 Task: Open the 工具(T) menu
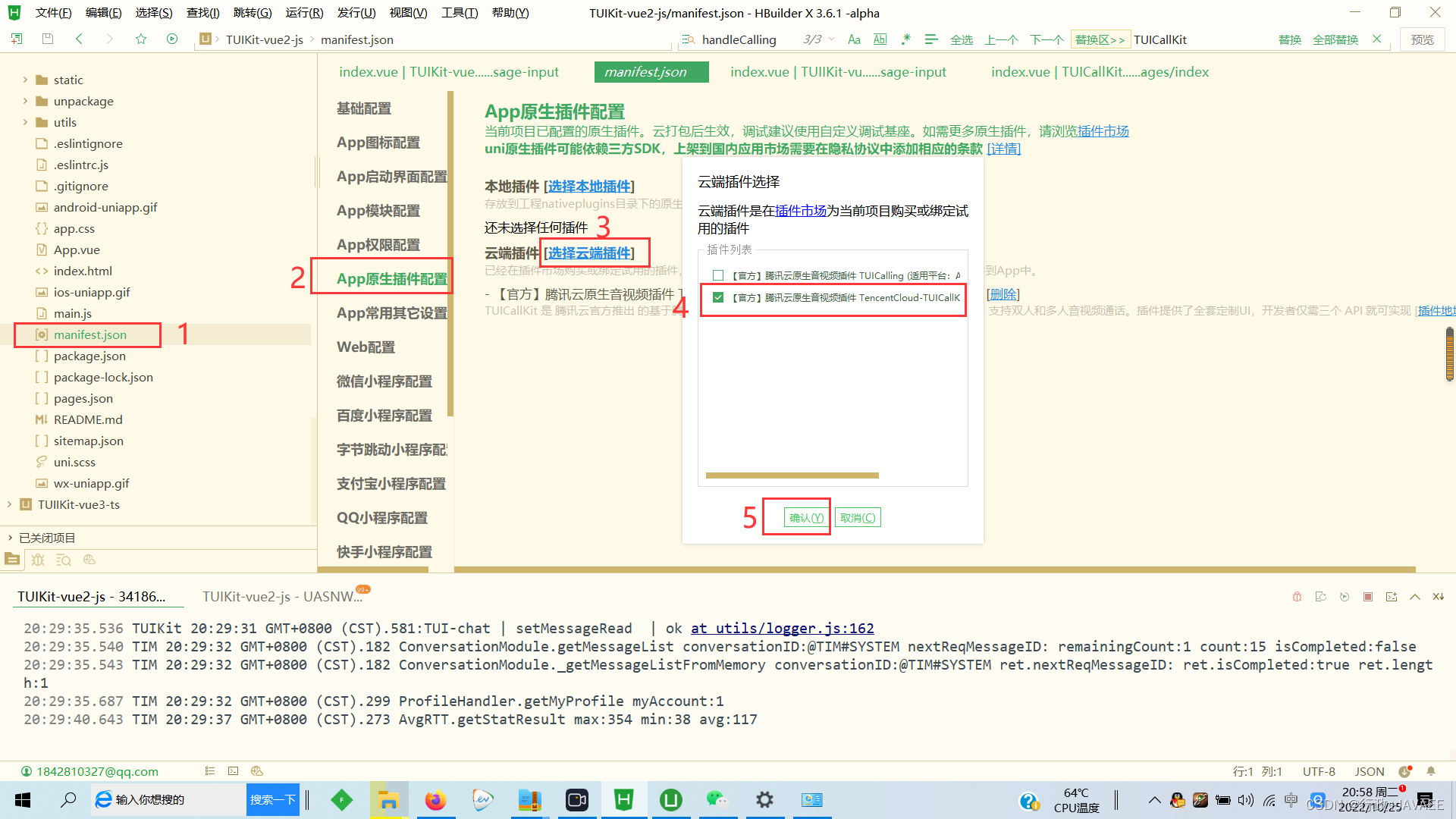[460, 13]
